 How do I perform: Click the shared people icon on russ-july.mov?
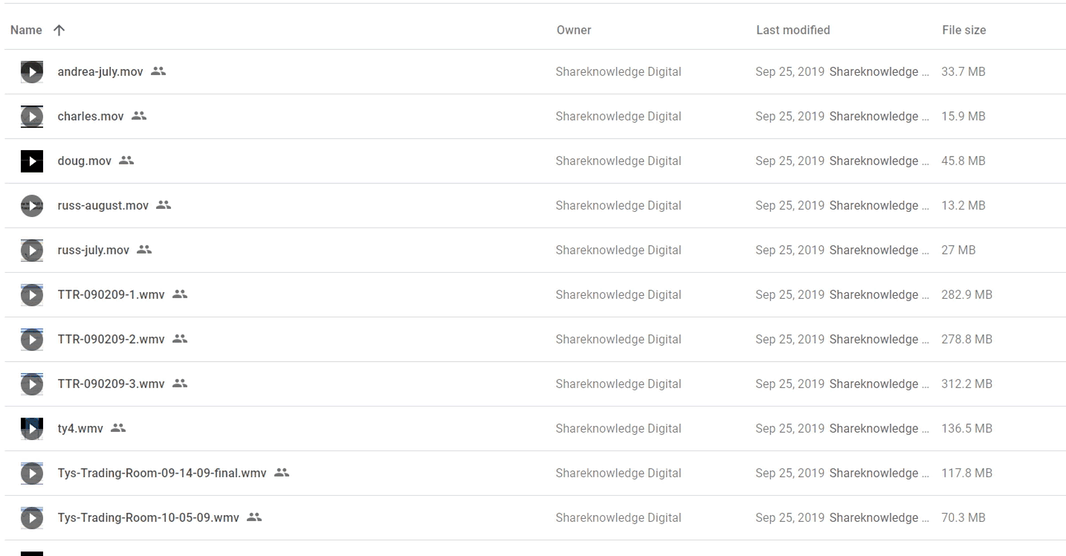[144, 250]
